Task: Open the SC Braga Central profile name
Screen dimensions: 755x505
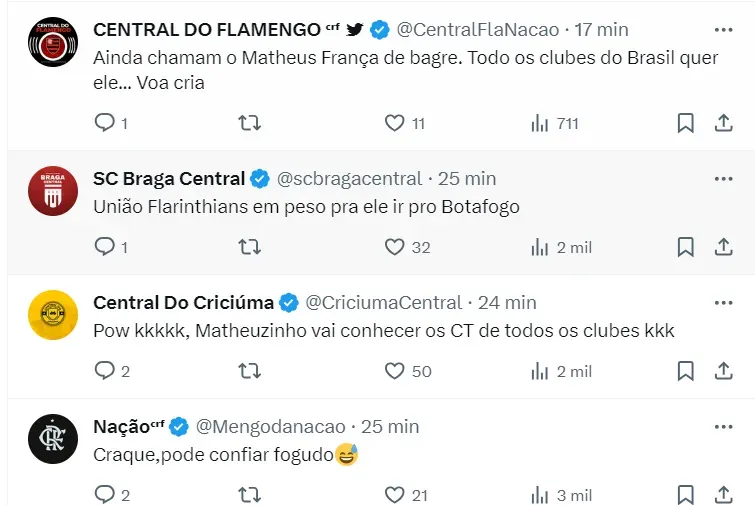Action: [169, 179]
